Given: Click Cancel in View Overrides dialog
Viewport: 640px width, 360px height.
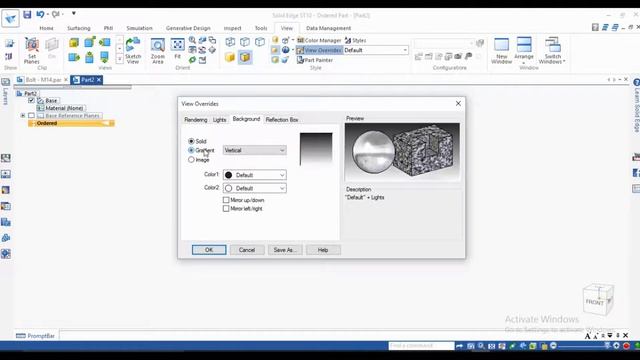Looking at the screenshot, I should (x=247, y=250).
